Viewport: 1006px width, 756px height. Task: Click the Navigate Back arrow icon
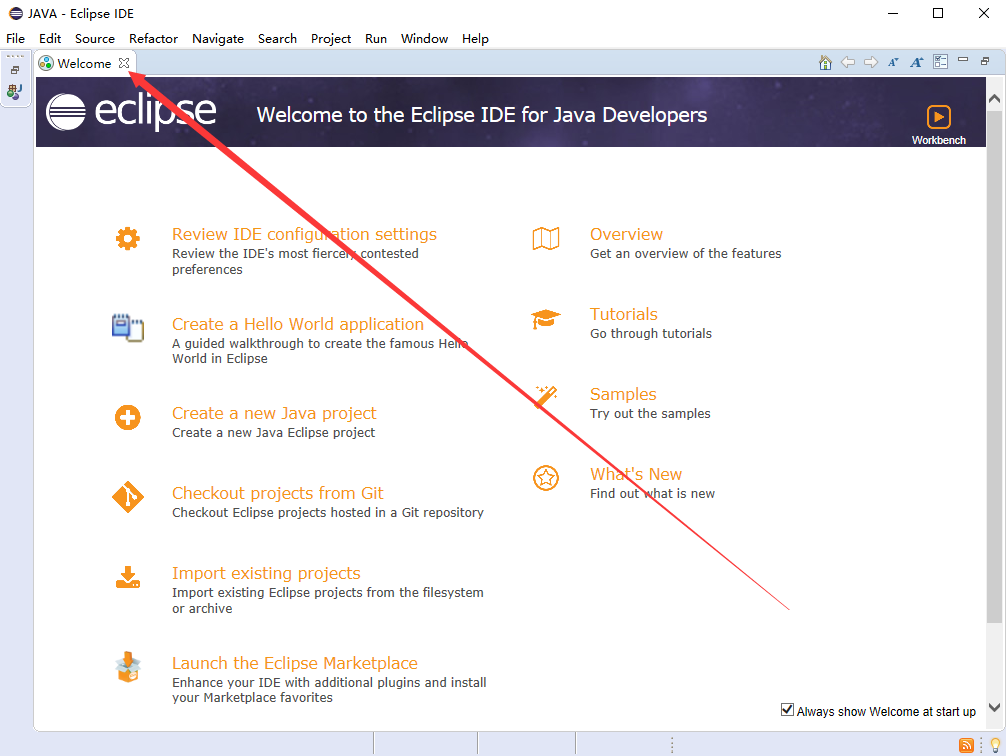(x=848, y=62)
